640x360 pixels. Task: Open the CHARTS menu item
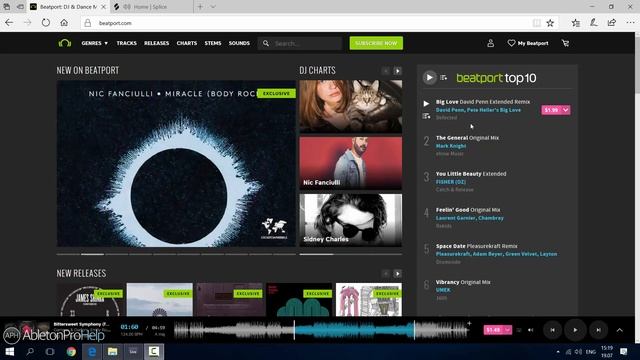[x=187, y=43]
